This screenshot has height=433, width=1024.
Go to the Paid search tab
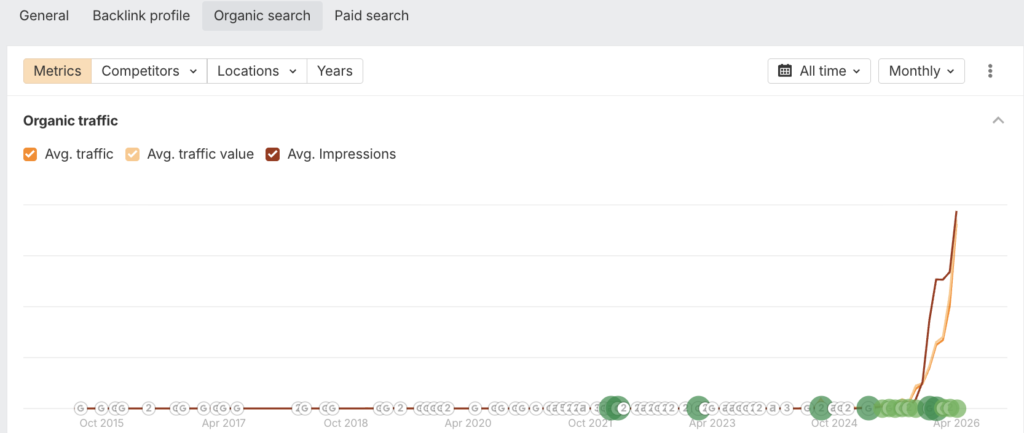(x=371, y=16)
